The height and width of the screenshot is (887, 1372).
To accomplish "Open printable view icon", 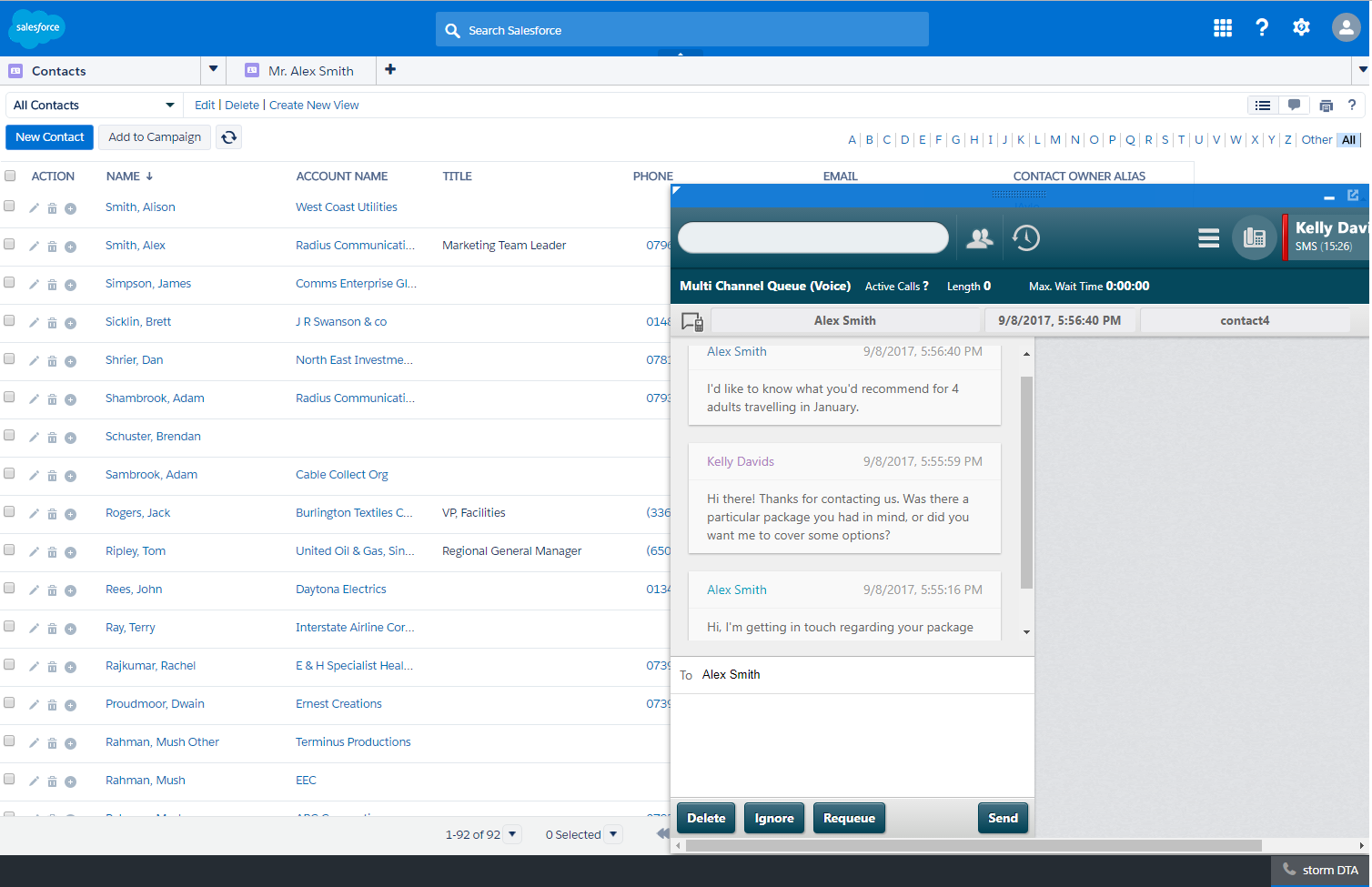I will 1327,106.
